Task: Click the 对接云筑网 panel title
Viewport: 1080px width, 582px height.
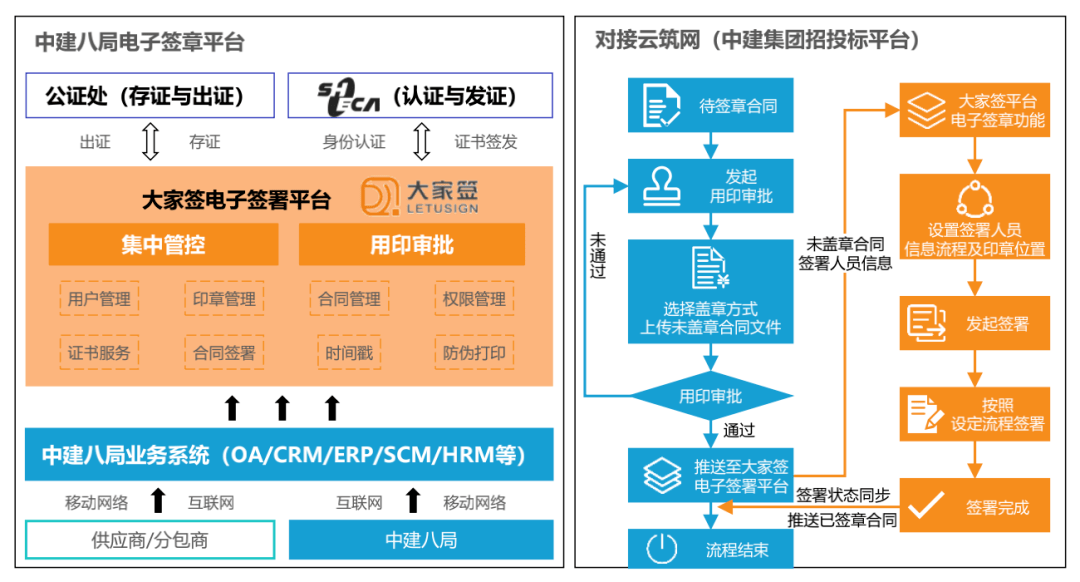Action: (758, 40)
